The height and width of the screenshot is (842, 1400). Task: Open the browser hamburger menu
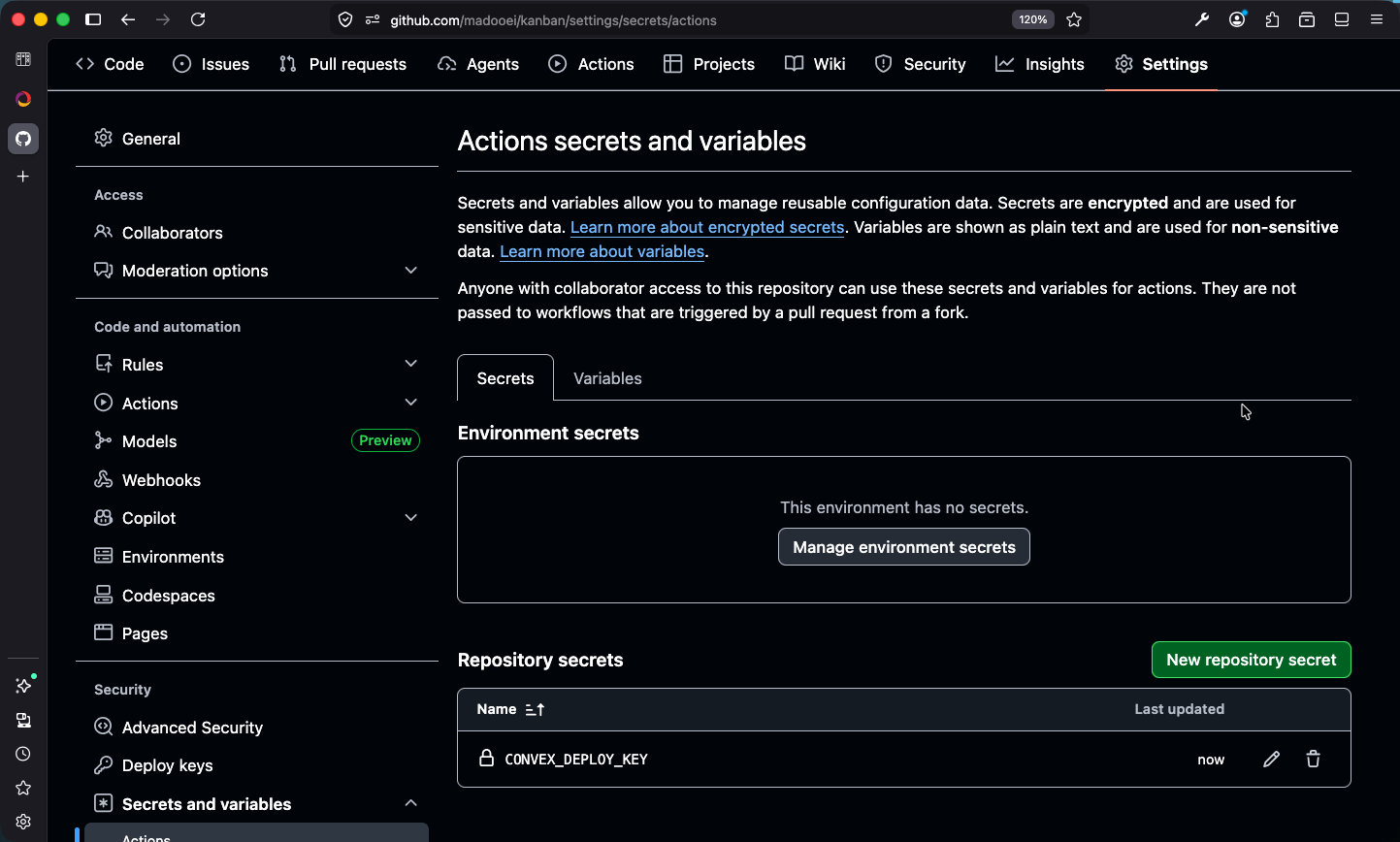[1377, 19]
